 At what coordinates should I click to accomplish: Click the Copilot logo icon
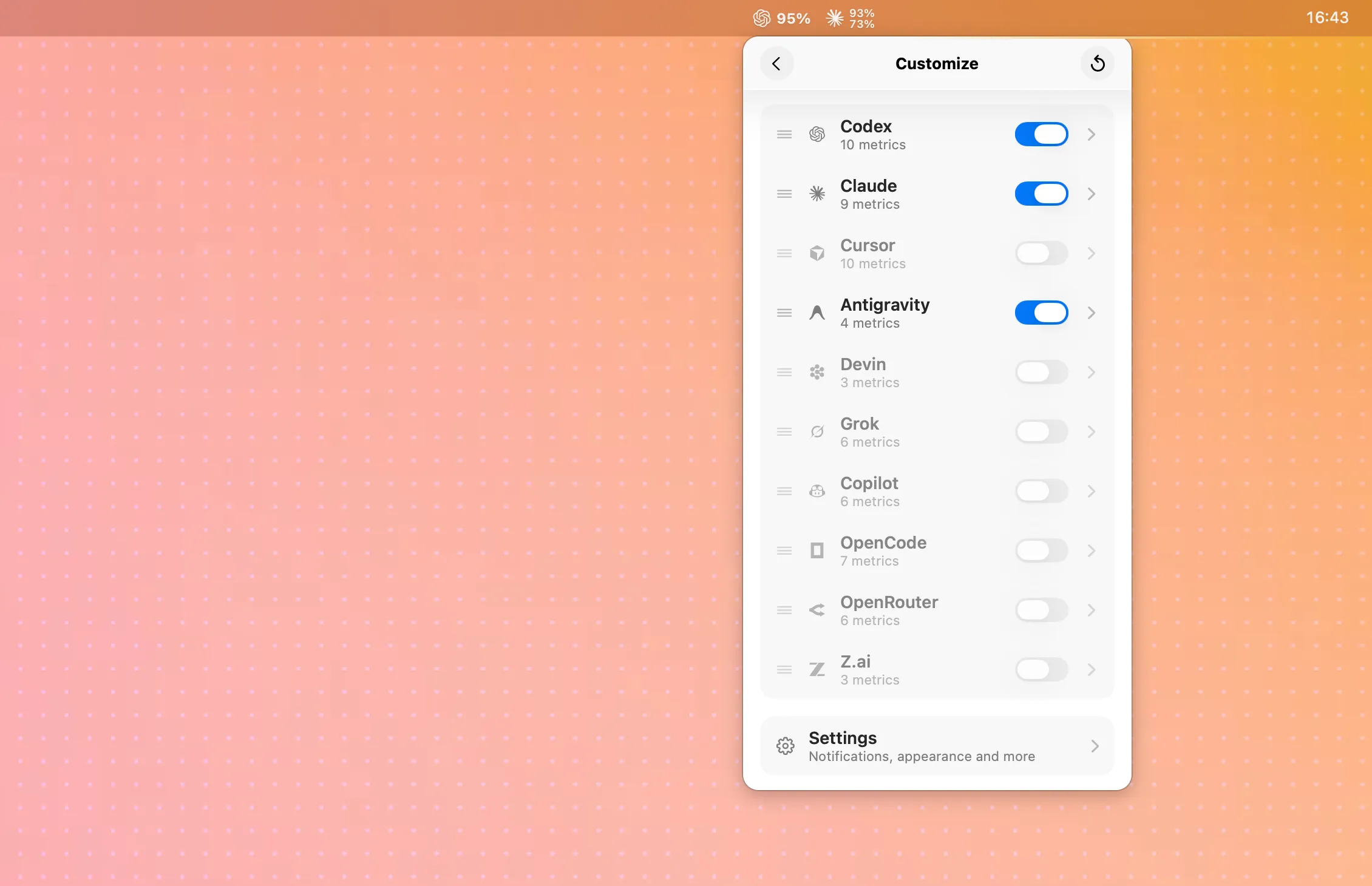(817, 491)
